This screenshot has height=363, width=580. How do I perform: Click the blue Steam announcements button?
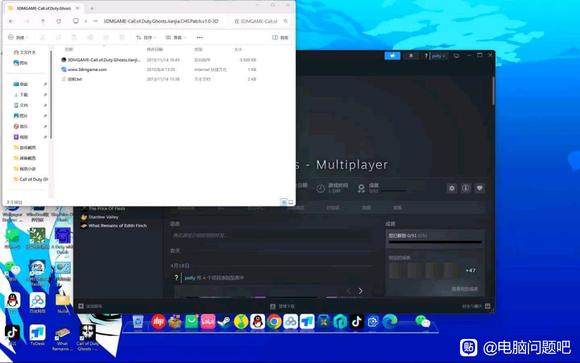(392, 56)
